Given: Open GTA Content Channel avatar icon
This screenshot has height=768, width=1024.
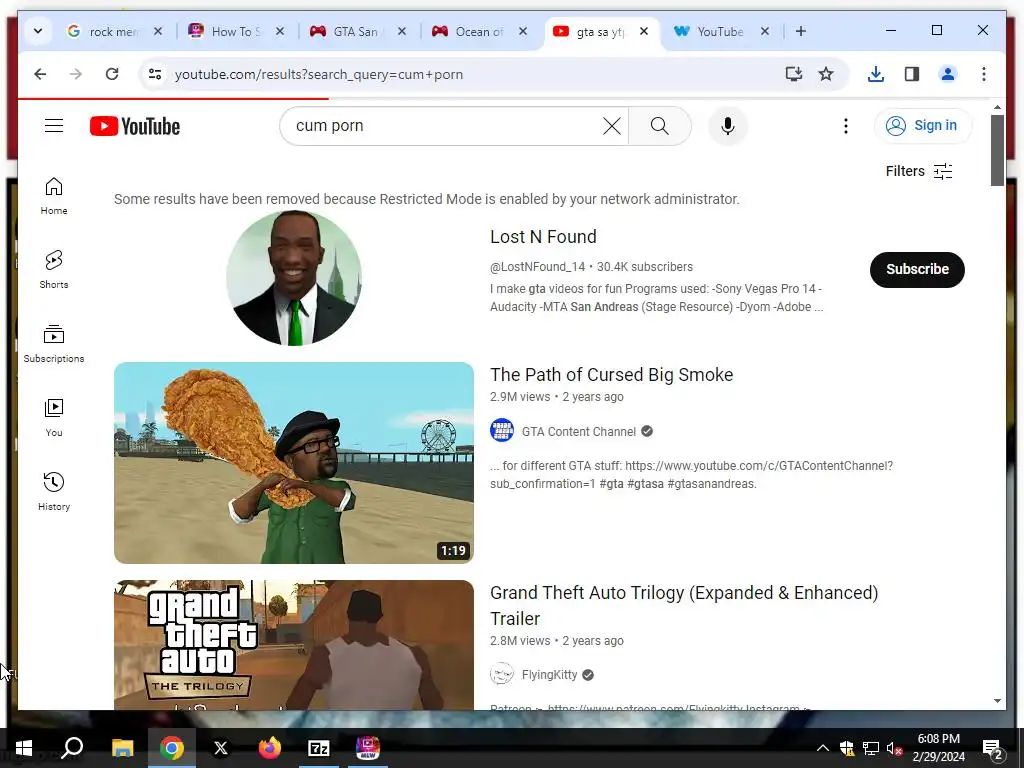Looking at the screenshot, I should coord(502,431).
